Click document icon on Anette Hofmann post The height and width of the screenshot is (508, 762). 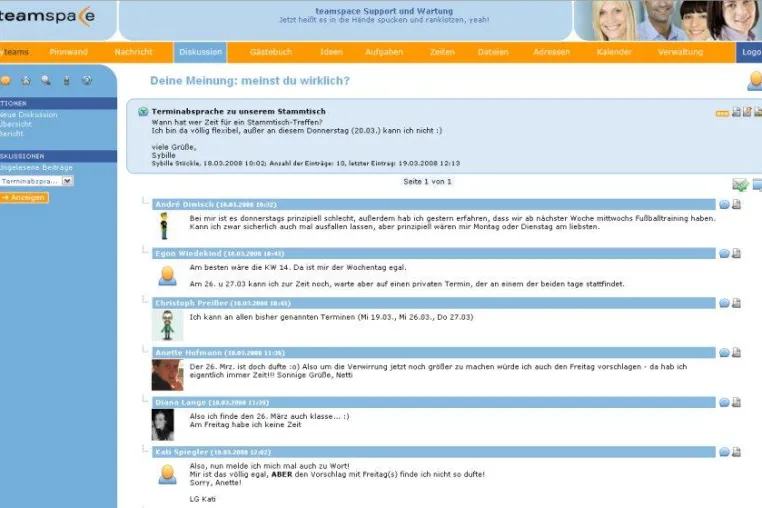click(737, 353)
